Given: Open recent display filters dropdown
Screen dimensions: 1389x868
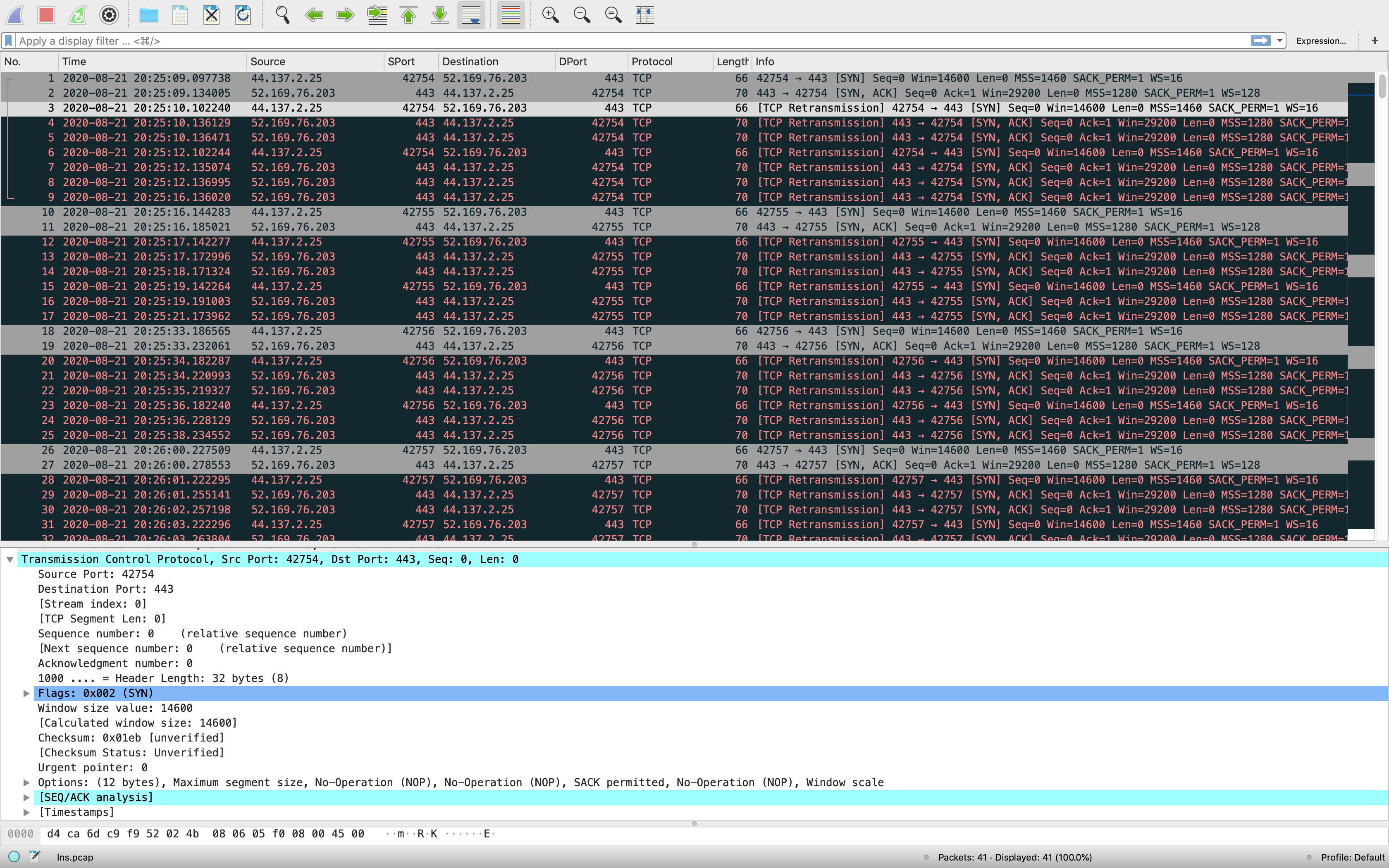Looking at the screenshot, I should (x=1279, y=41).
